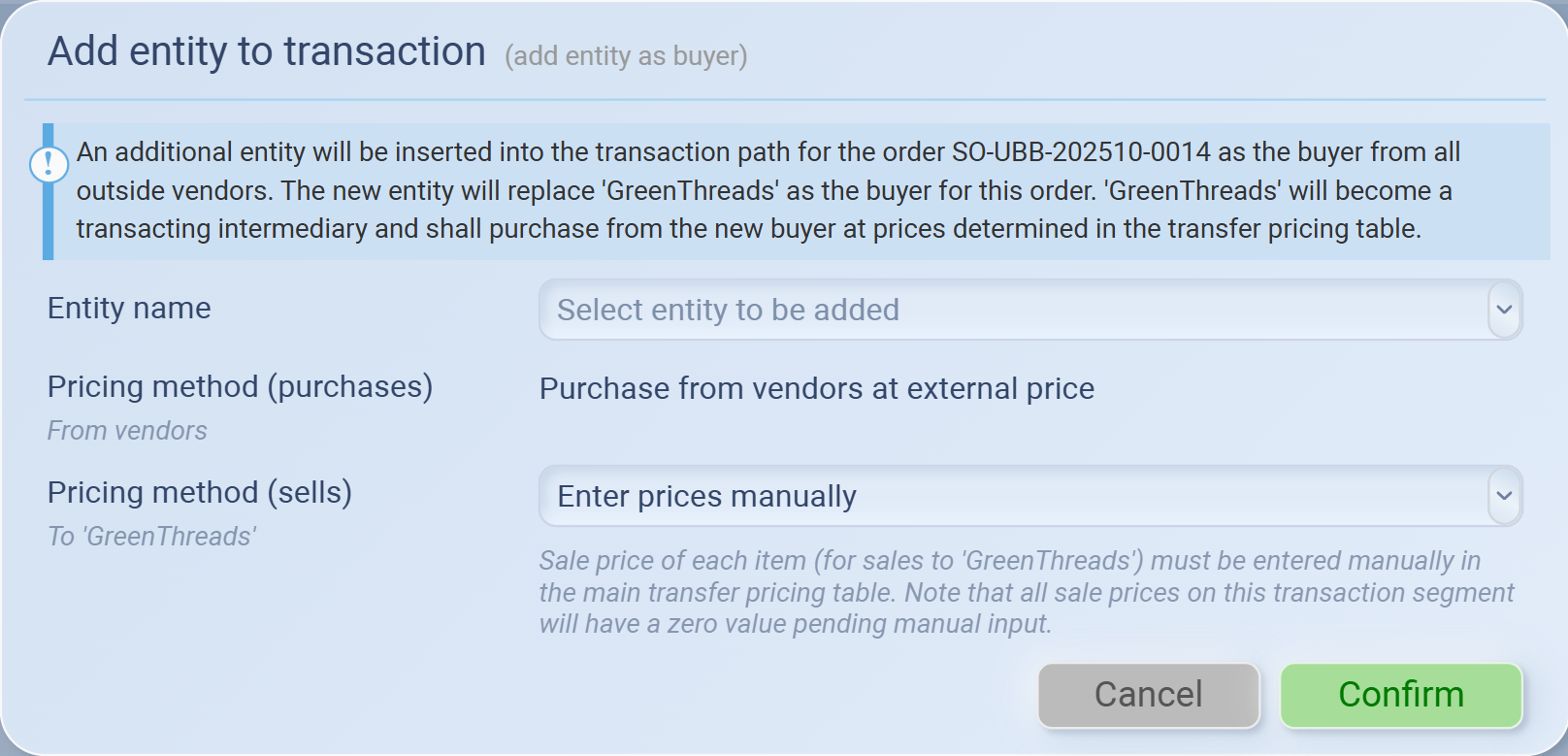Viewport: 1568px width, 756px height.
Task: Click 'Purchase from vendors at external price' text
Action: [816, 388]
